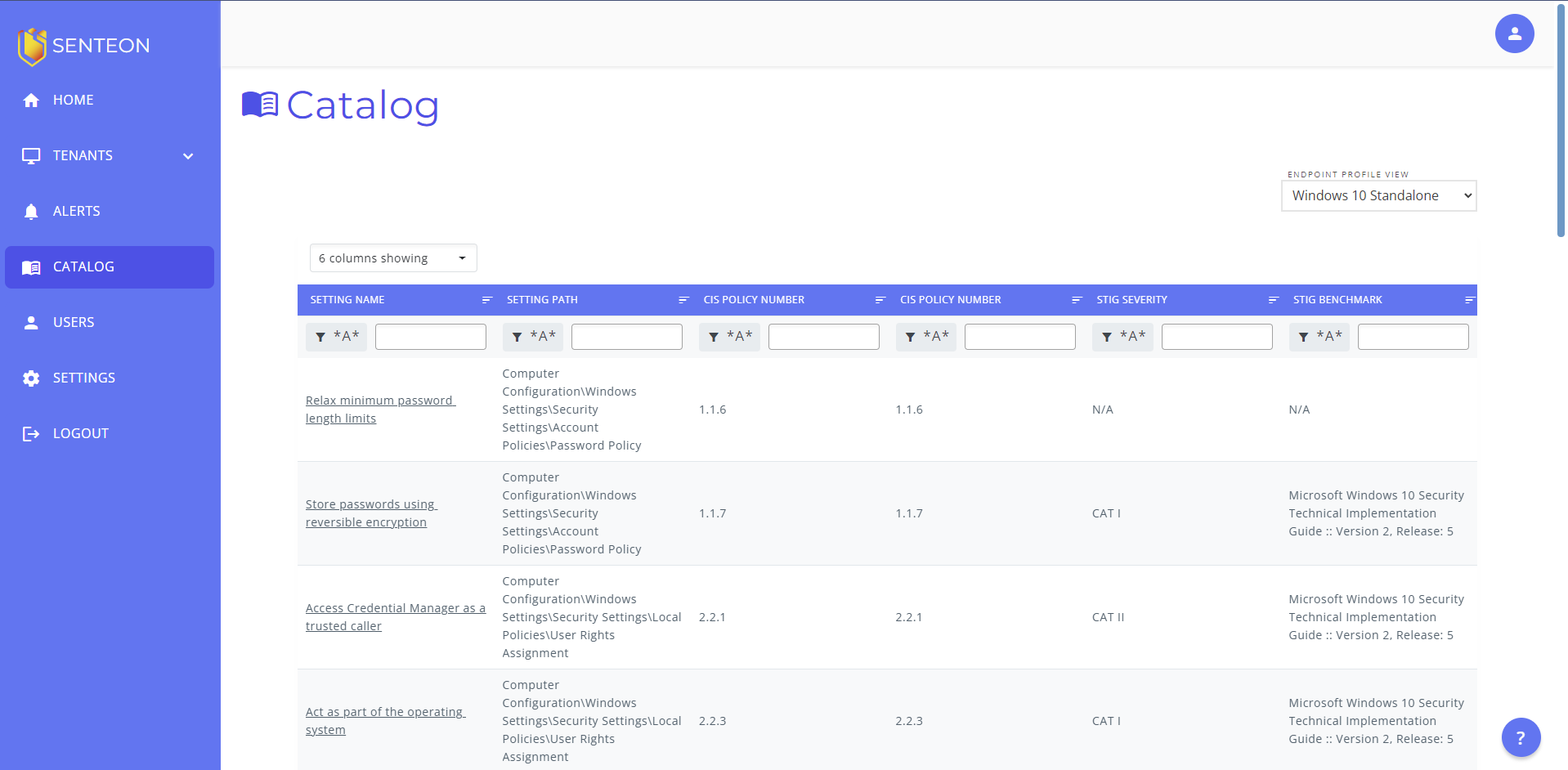
Task: Click the STIG Benchmark column menu icon
Action: [x=1469, y=300]
